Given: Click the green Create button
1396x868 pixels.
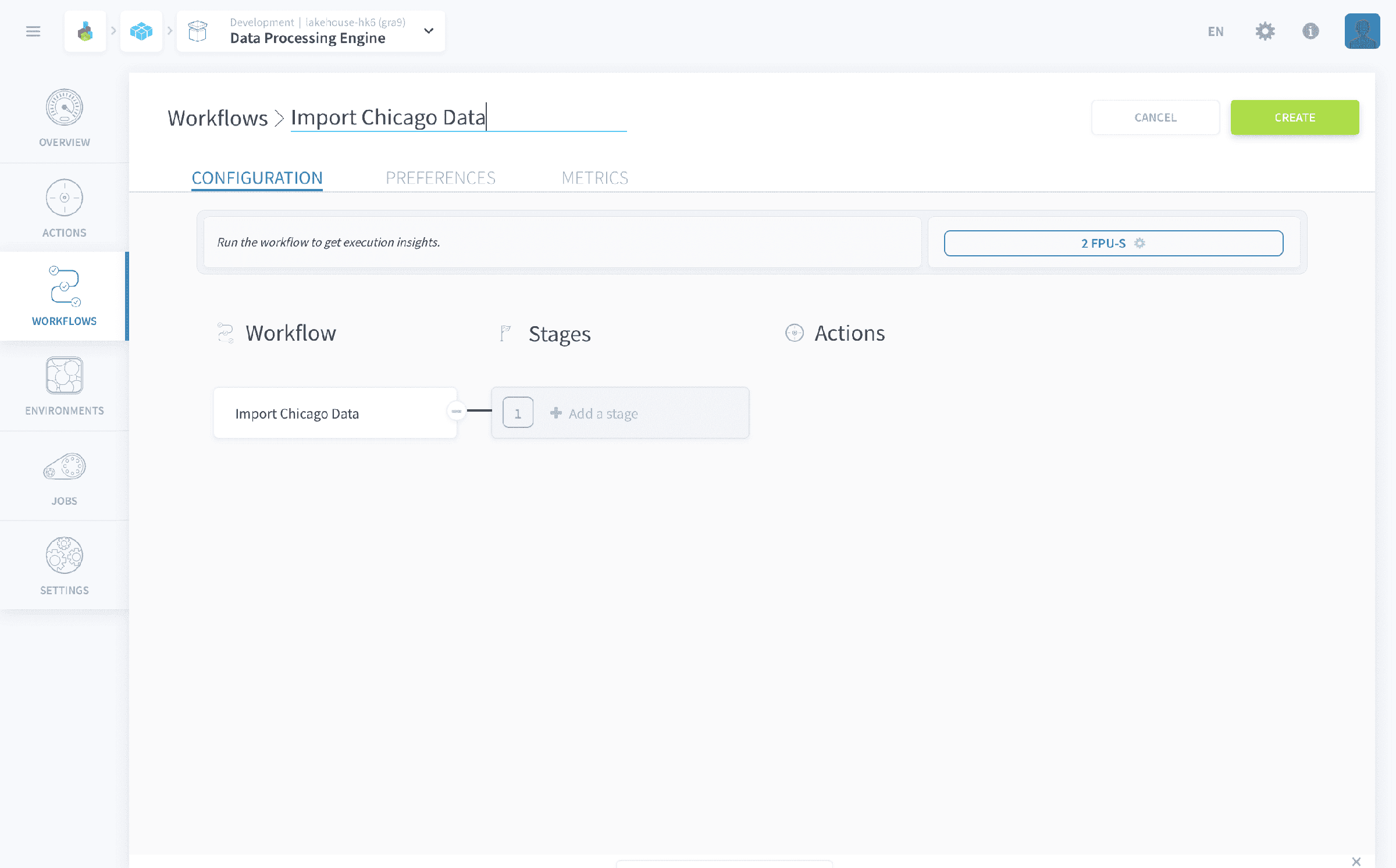Looking at the screenshot, I should [x=1295, y=117].
